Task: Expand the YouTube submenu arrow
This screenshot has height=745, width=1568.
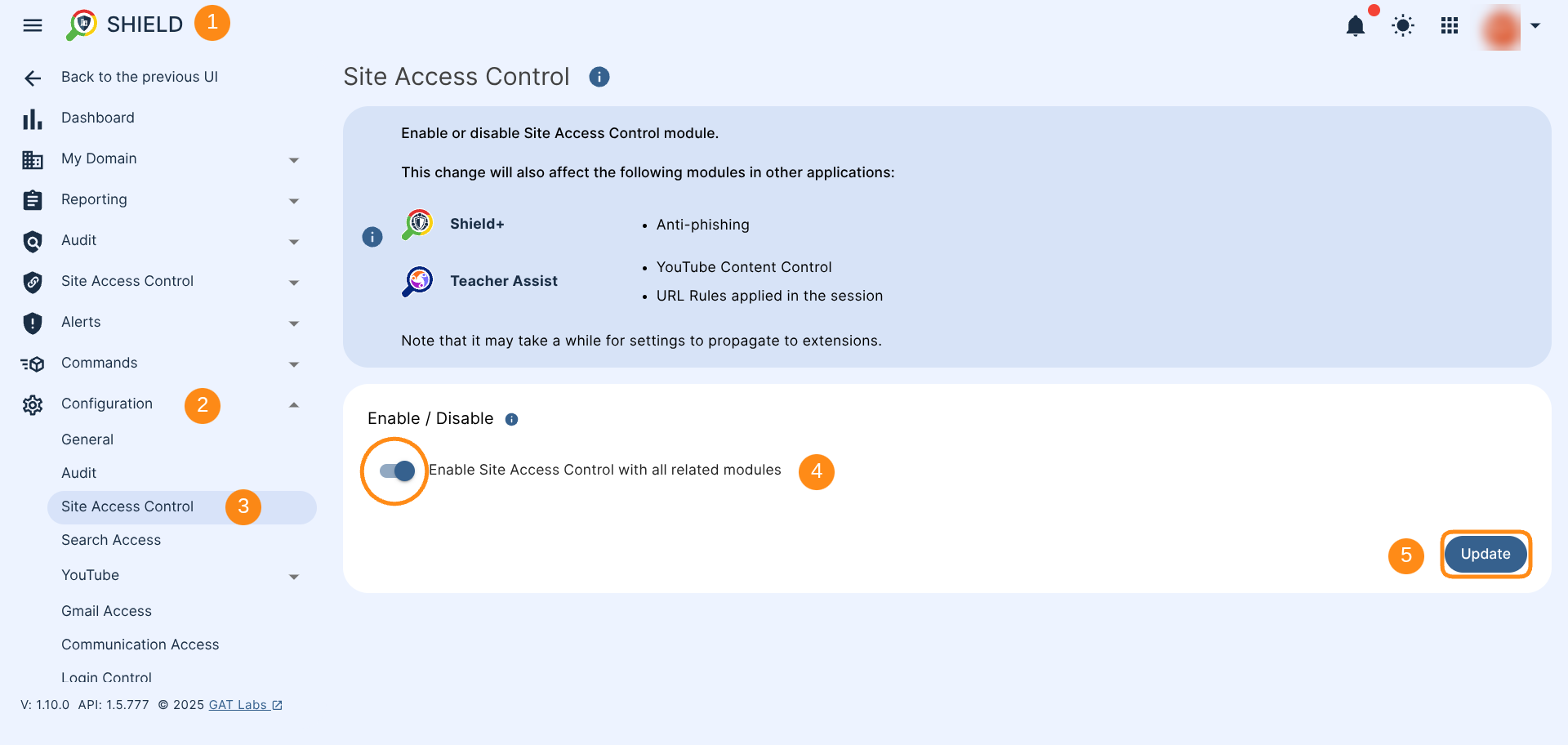Action: pos(294,577)
